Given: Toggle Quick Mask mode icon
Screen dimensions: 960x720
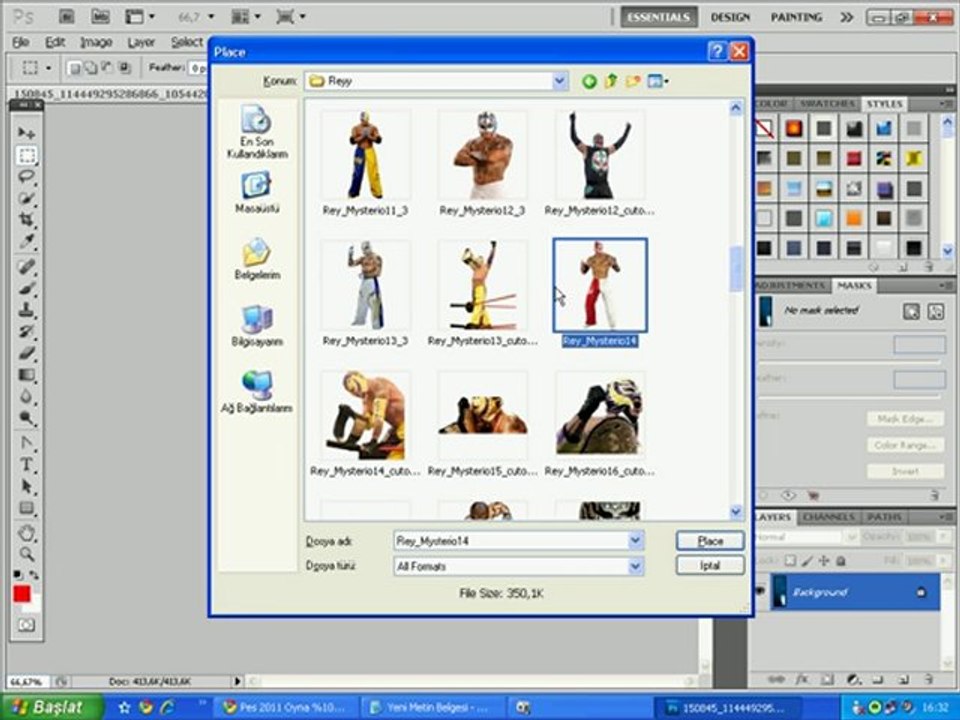Looking at the screenshot, I should click(26, 625).
